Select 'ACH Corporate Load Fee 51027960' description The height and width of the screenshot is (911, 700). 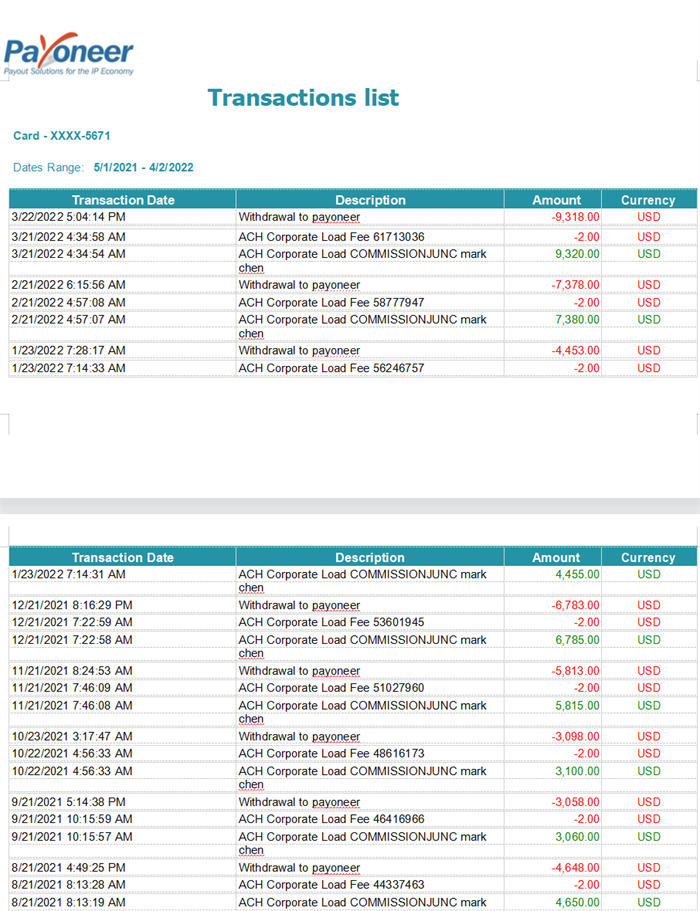tap(331, 687)
